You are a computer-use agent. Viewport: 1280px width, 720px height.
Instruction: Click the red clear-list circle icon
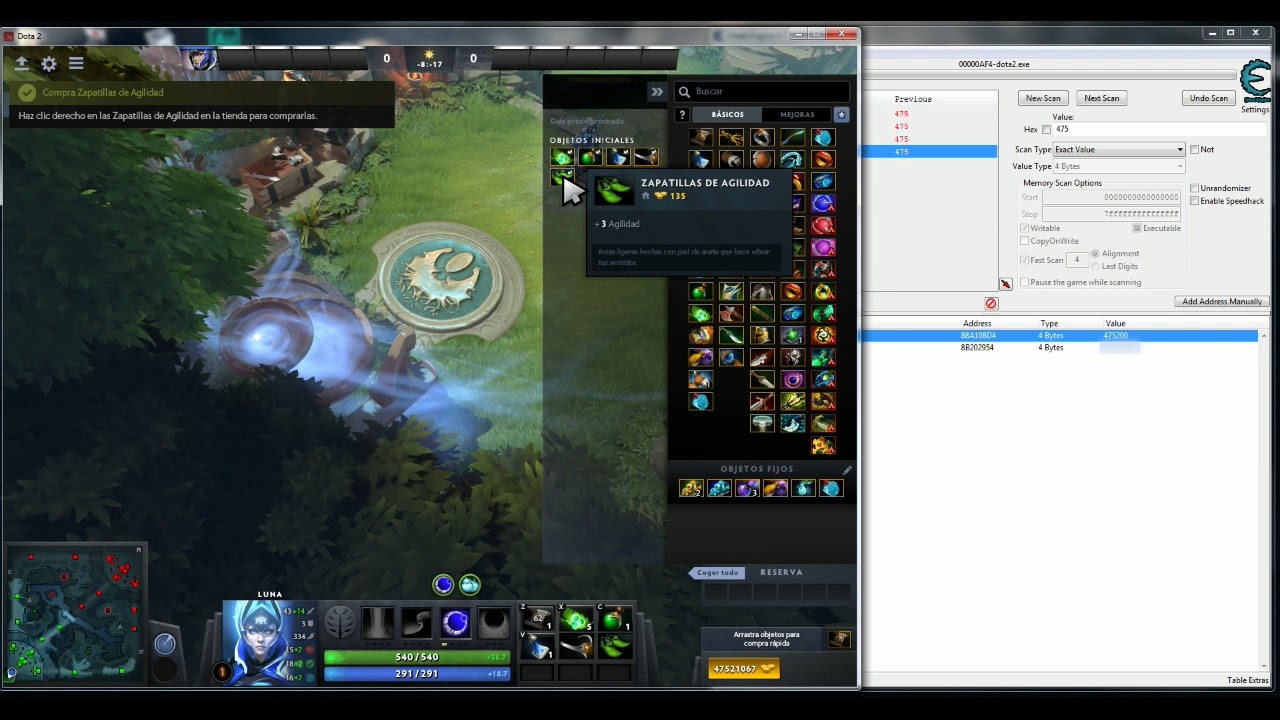pos(991,303)
